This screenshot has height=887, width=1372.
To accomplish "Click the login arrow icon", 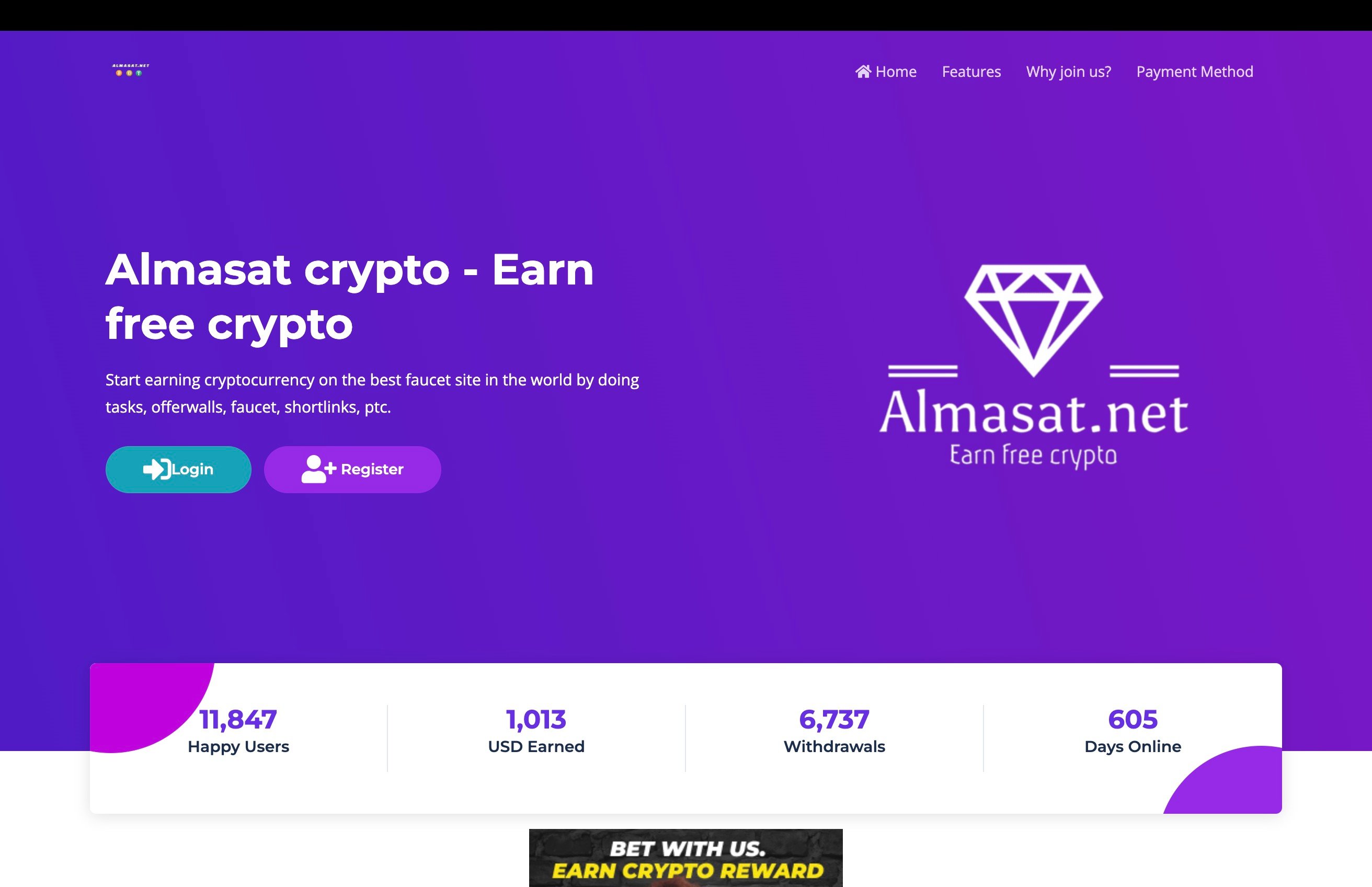I will (x=157, y=470).
